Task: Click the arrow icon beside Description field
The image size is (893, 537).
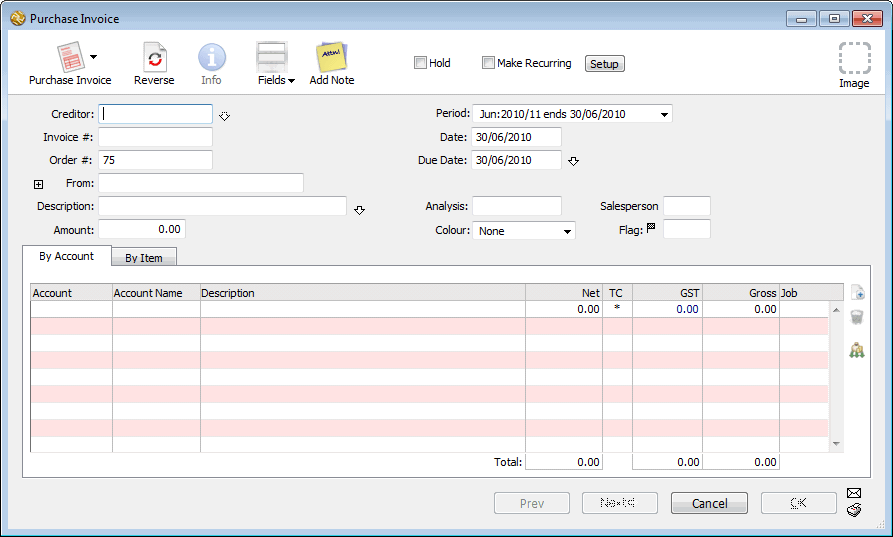Action: click(x=359, y=210)
